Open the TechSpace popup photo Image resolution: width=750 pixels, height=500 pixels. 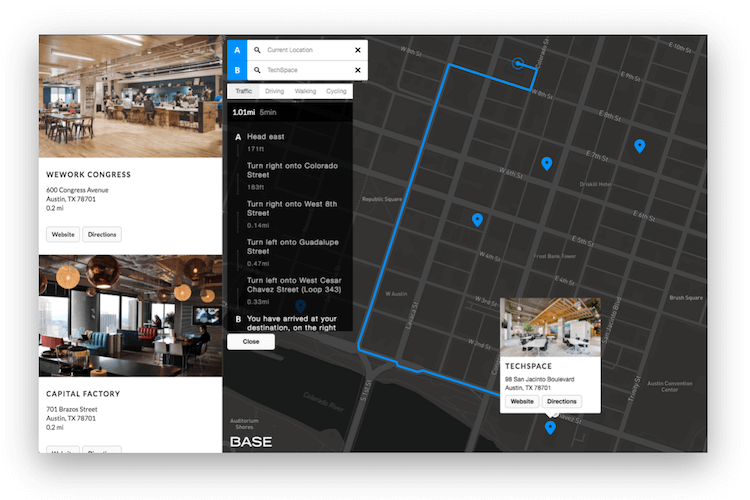(x=550, y=327)
